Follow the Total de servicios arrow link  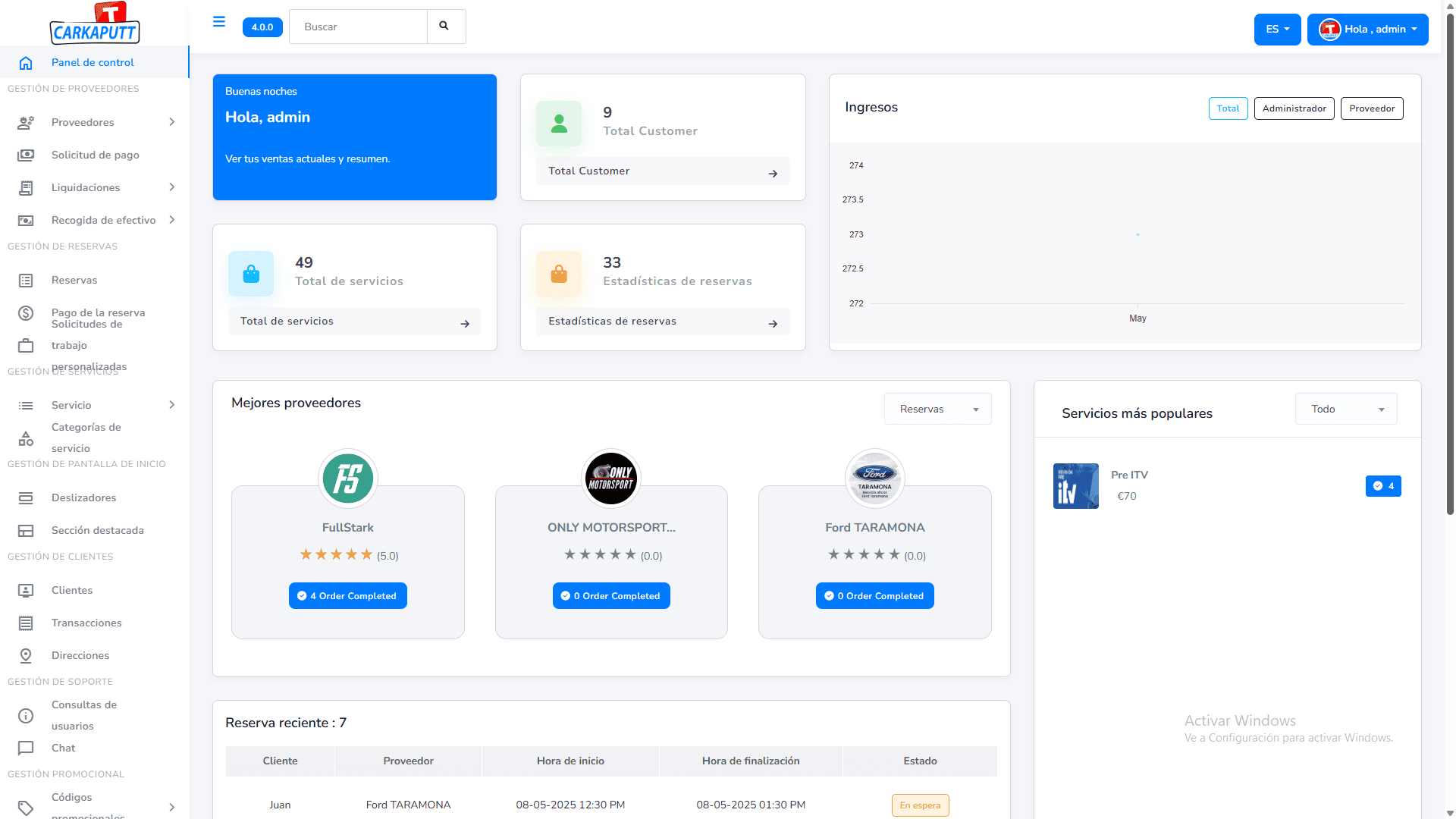(x=465, y=324)
